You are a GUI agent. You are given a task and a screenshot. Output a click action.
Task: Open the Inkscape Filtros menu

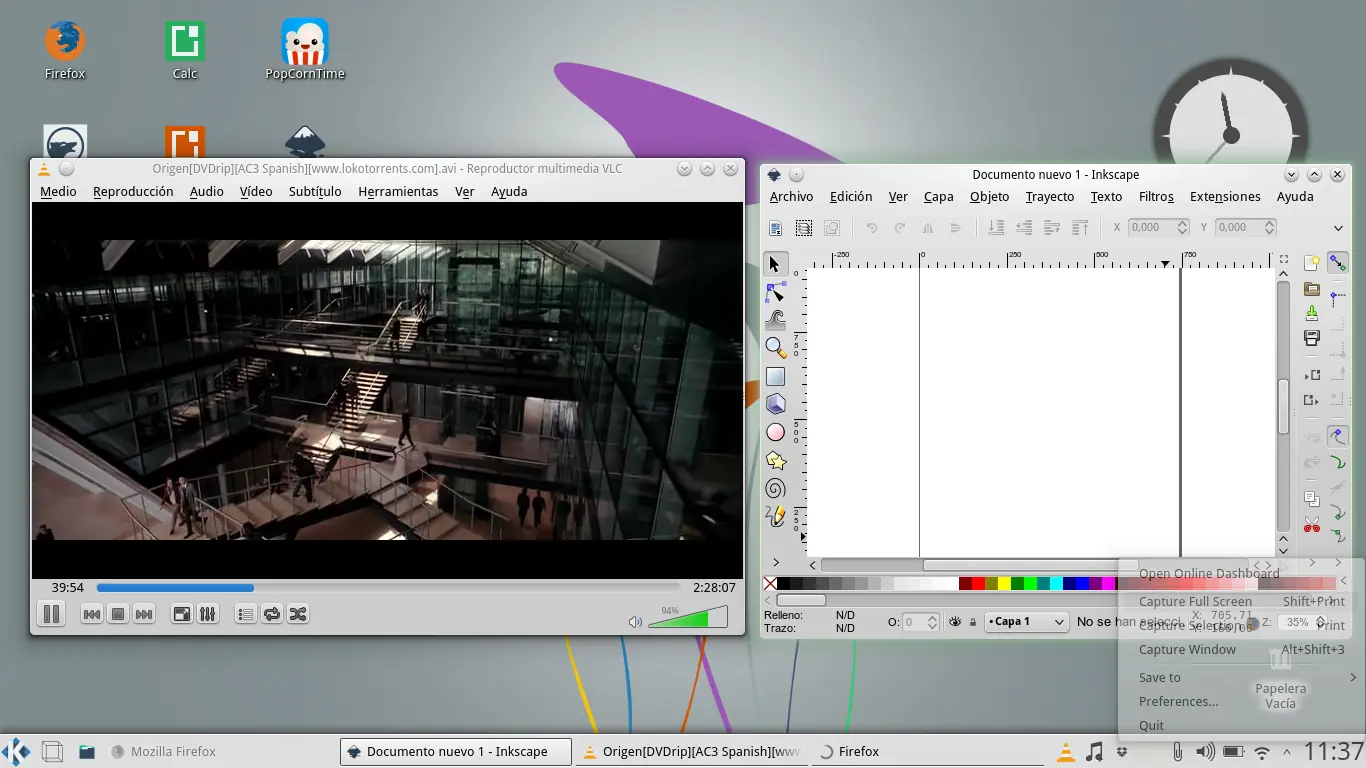[x=1156, y=197]
